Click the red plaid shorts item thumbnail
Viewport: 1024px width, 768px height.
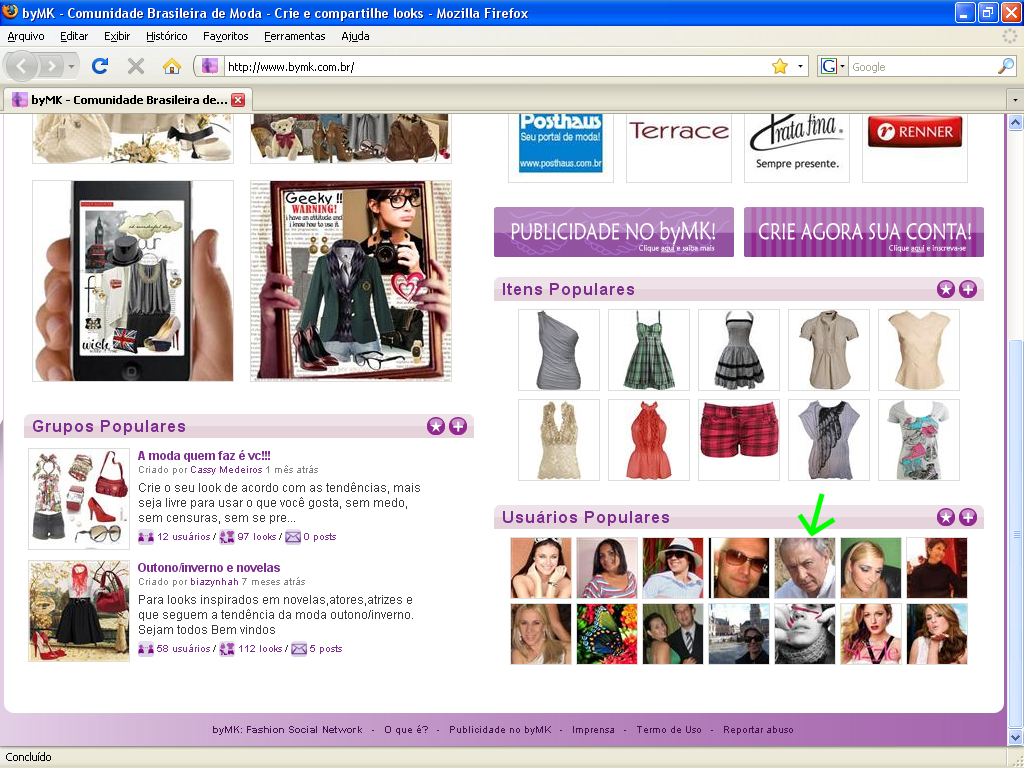pyautogui.click(x=739, y=440)
